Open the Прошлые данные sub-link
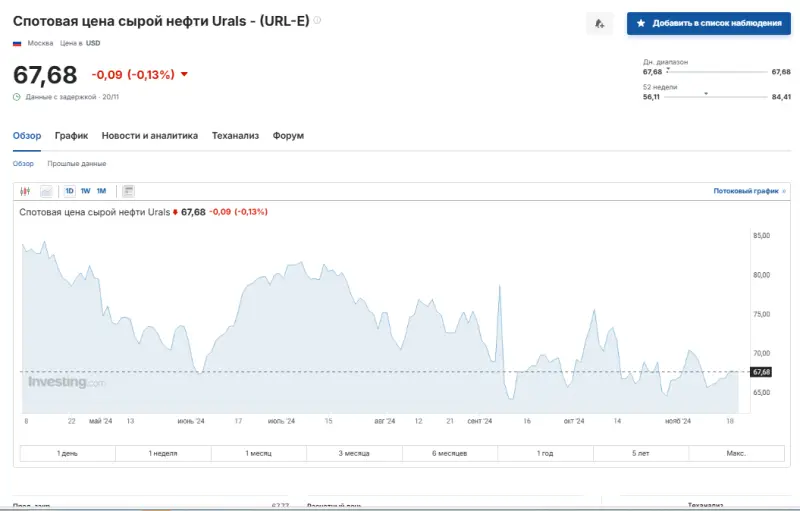Screen dimensions: 800x511 click(x=77, y=163)
